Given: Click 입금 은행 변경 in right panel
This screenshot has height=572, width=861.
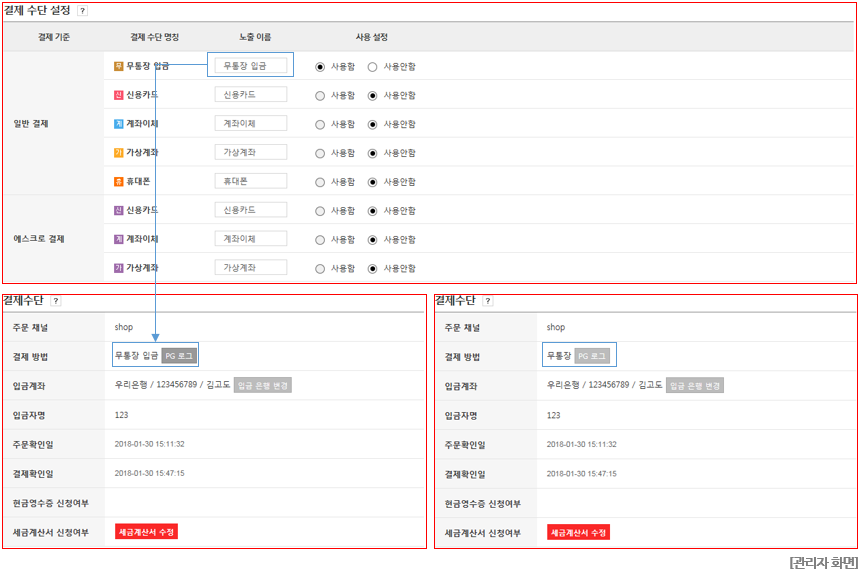Looking at the screenshot, I should pyautogui.click(x=695, y=385).
